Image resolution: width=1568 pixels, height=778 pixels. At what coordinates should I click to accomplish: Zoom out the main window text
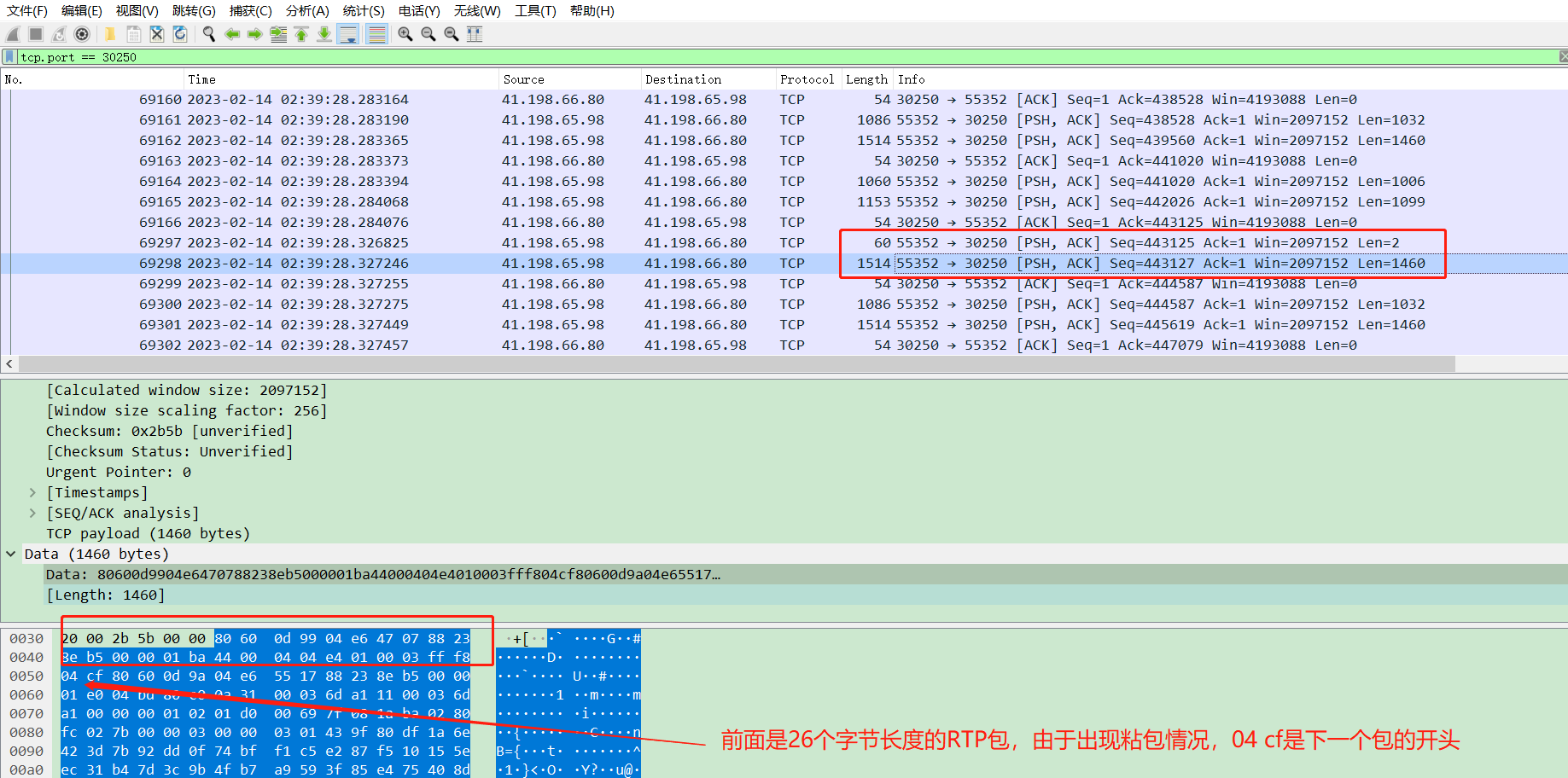click(x=428, y=34)
